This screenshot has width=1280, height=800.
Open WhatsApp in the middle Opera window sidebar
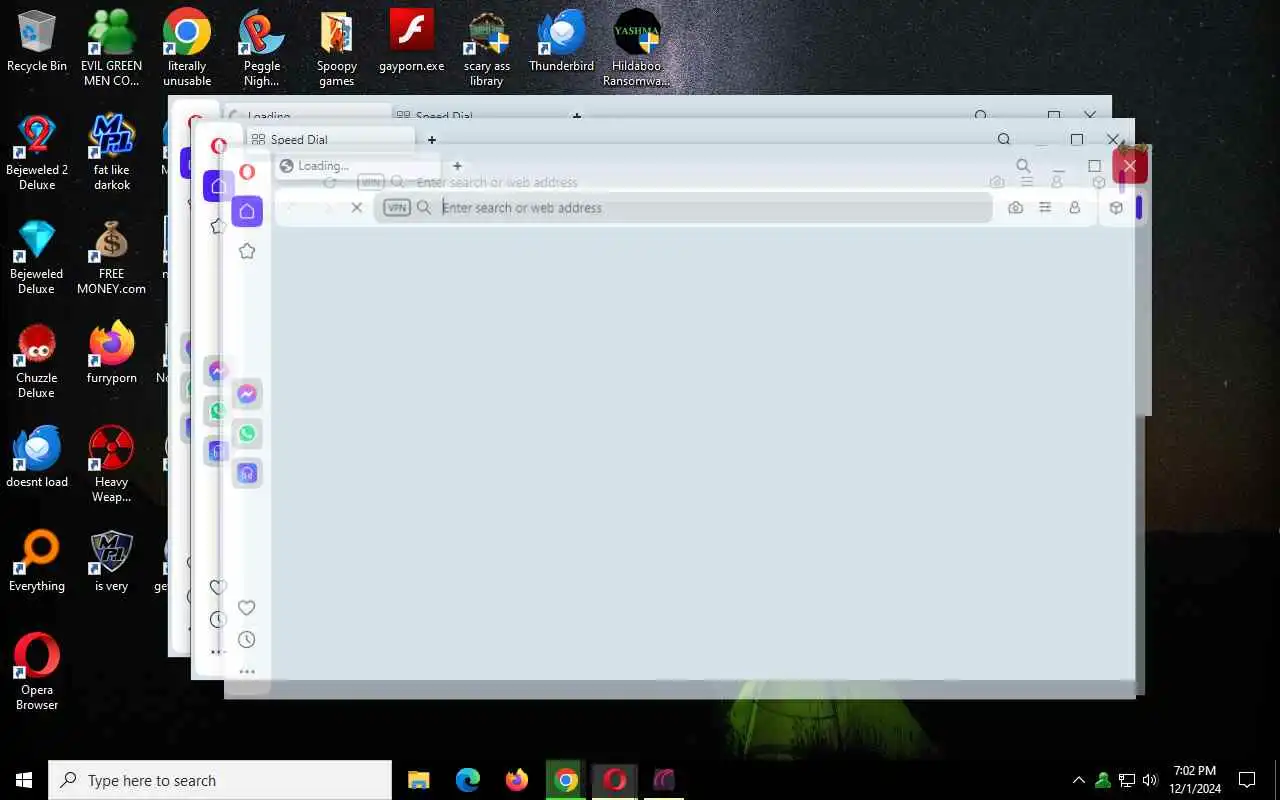coord(217,410)
